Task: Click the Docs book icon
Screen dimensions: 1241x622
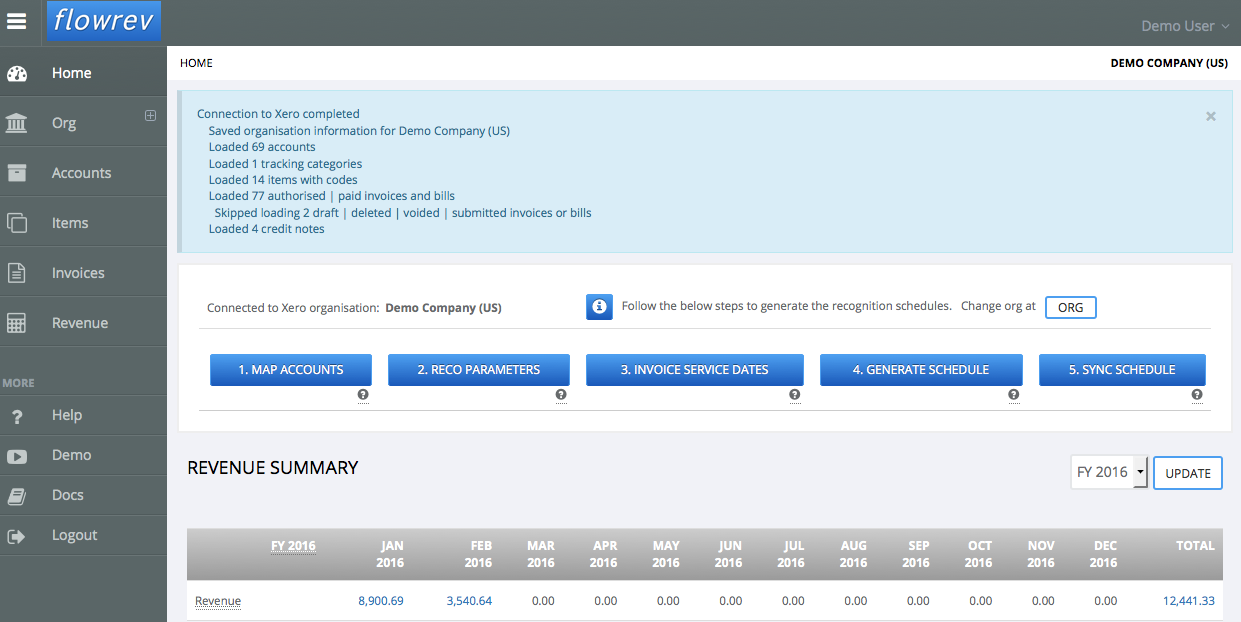Action: [x=17, y=495]
